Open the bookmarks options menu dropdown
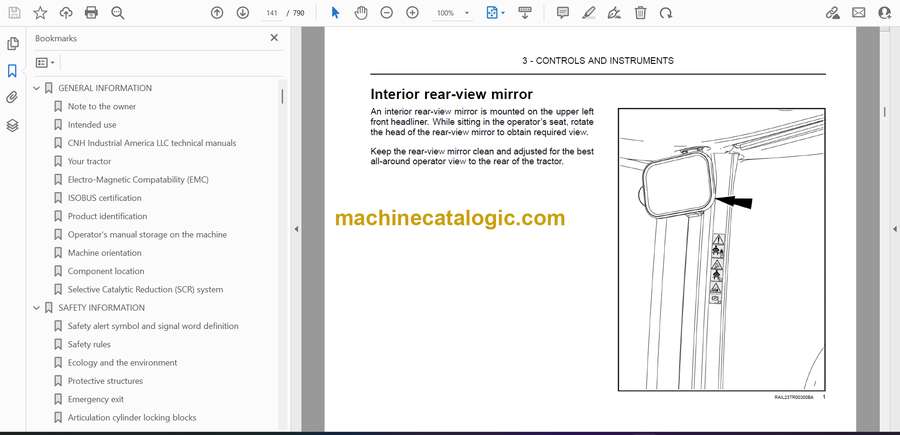Viewport: 900px width, 435px height. [46, 62]
